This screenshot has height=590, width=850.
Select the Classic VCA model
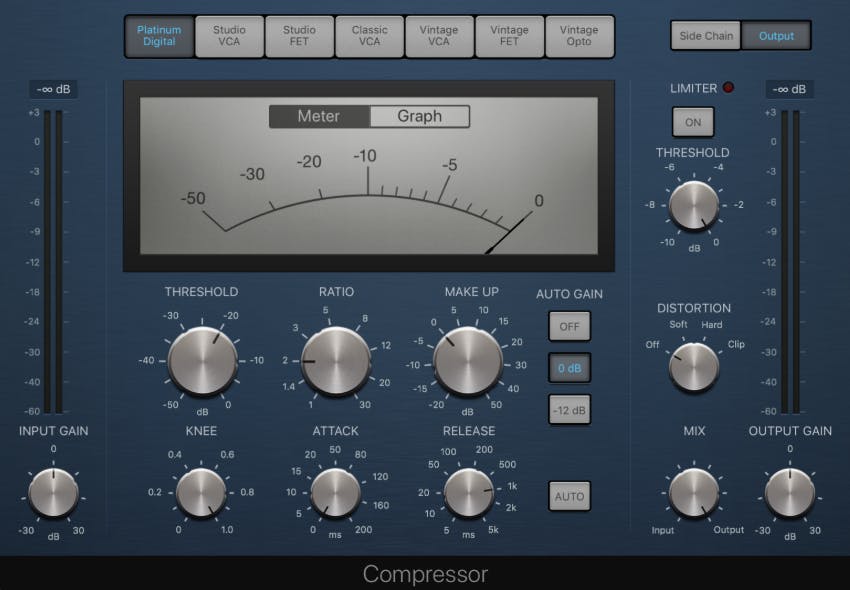(x=369, y=36)
